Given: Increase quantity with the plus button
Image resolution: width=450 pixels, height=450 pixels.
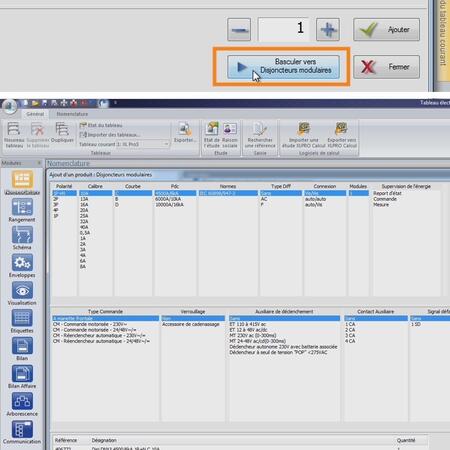Looking at the screenshot, I should 328,30.
